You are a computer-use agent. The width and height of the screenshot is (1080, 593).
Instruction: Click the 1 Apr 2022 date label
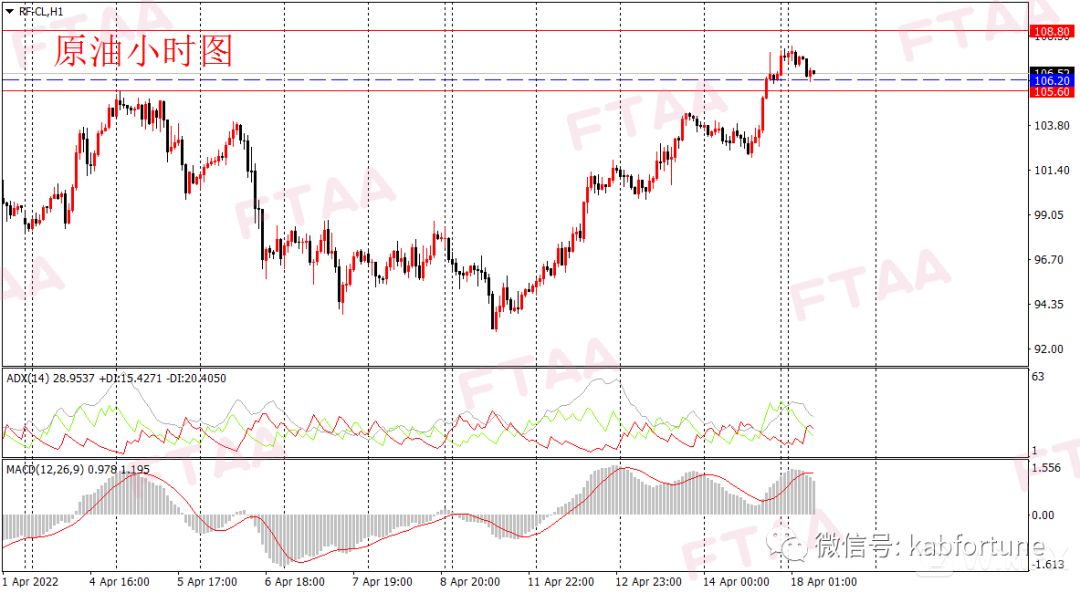[31, 581]
